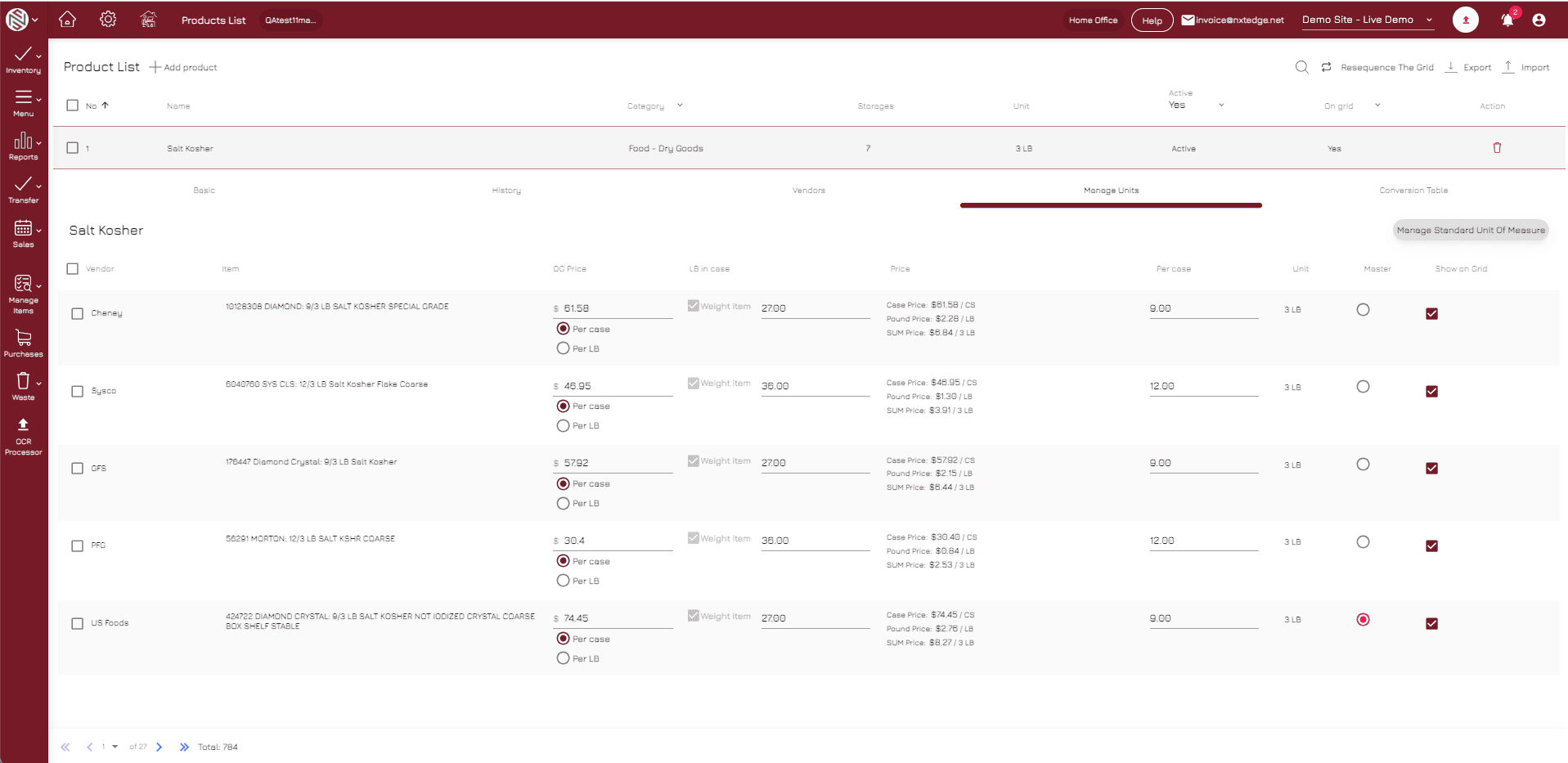Go to the next page arrow

tap(159, 747)
